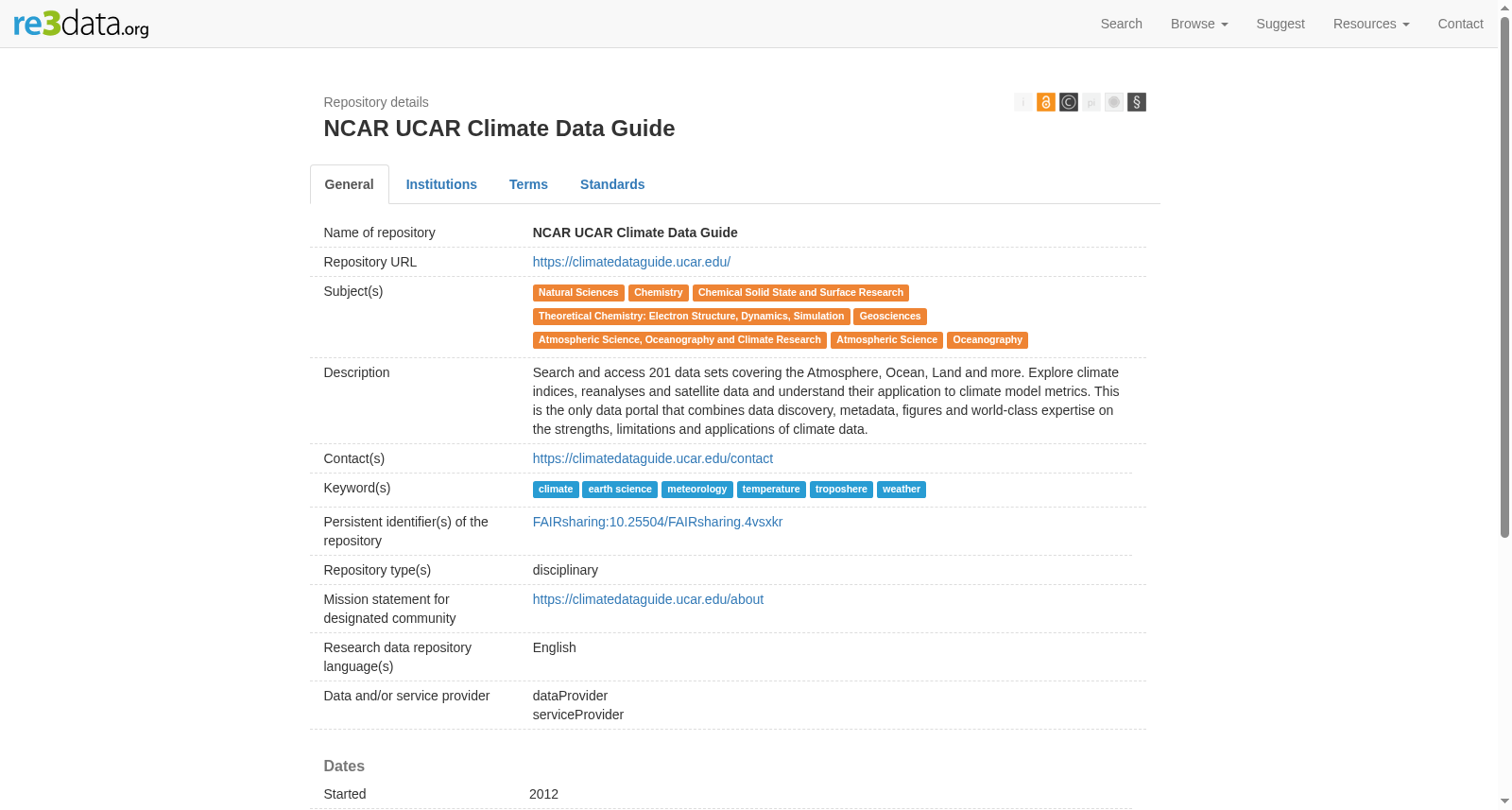This screenshot has width=1512, height=810.
Task: Click the scrollbar up arrow
Action: pos(1505,8)
